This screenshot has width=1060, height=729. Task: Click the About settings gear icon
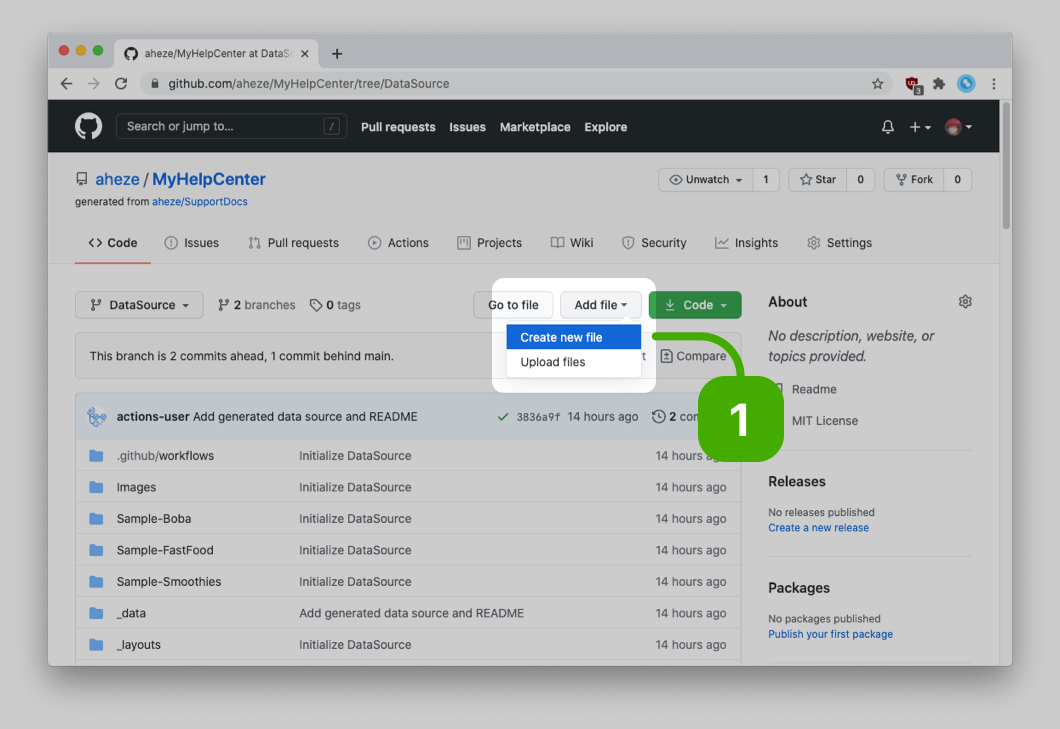(x=964, y=302)
